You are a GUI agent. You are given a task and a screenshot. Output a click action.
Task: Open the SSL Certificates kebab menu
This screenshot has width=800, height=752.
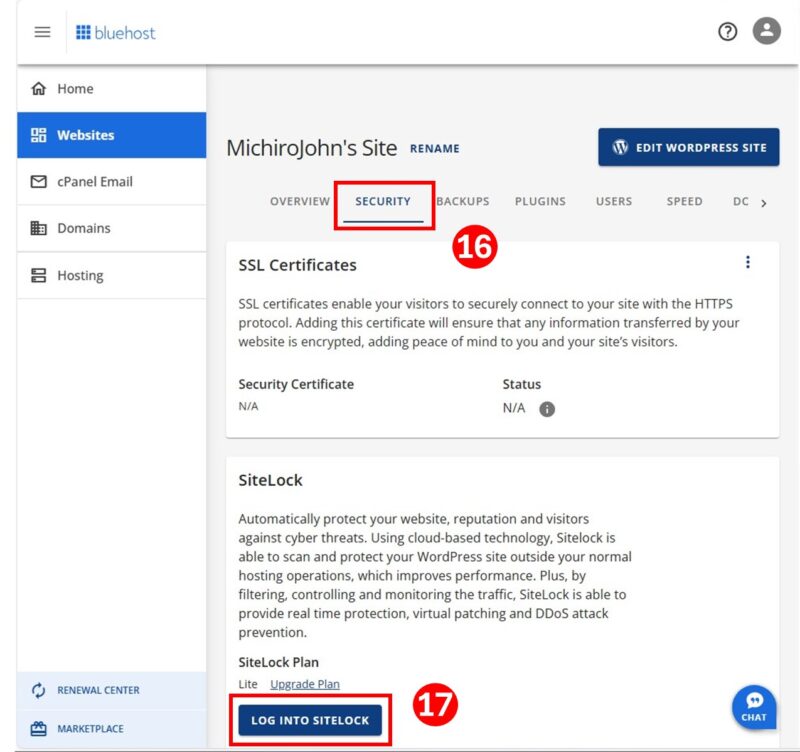(748, 262)
